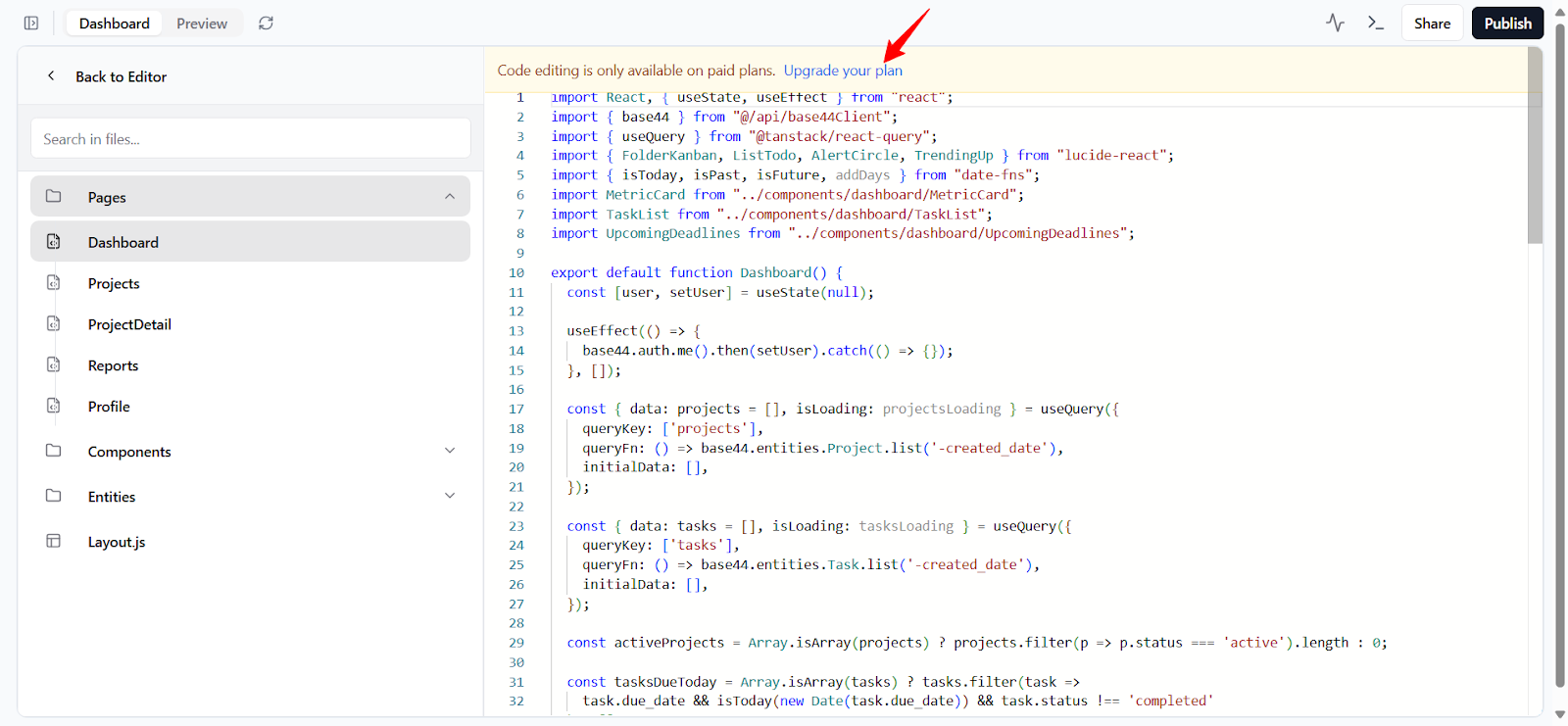Click the page scrollbar down arrow
The width and height of the screenshot is (1568, 726).
click(x=1560, y=716)
